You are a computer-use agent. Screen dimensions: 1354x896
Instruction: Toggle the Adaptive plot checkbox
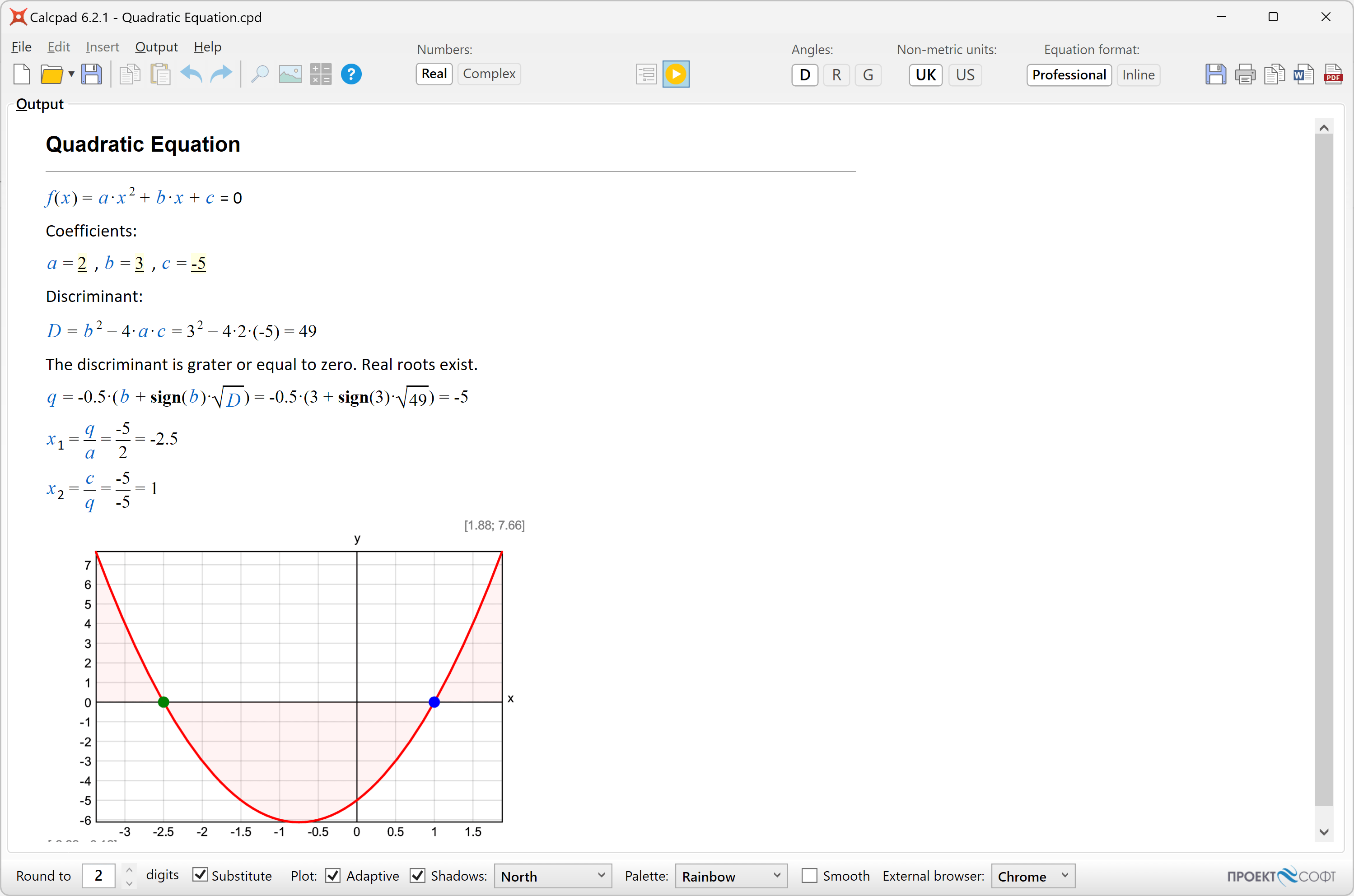tap(333, 875)
